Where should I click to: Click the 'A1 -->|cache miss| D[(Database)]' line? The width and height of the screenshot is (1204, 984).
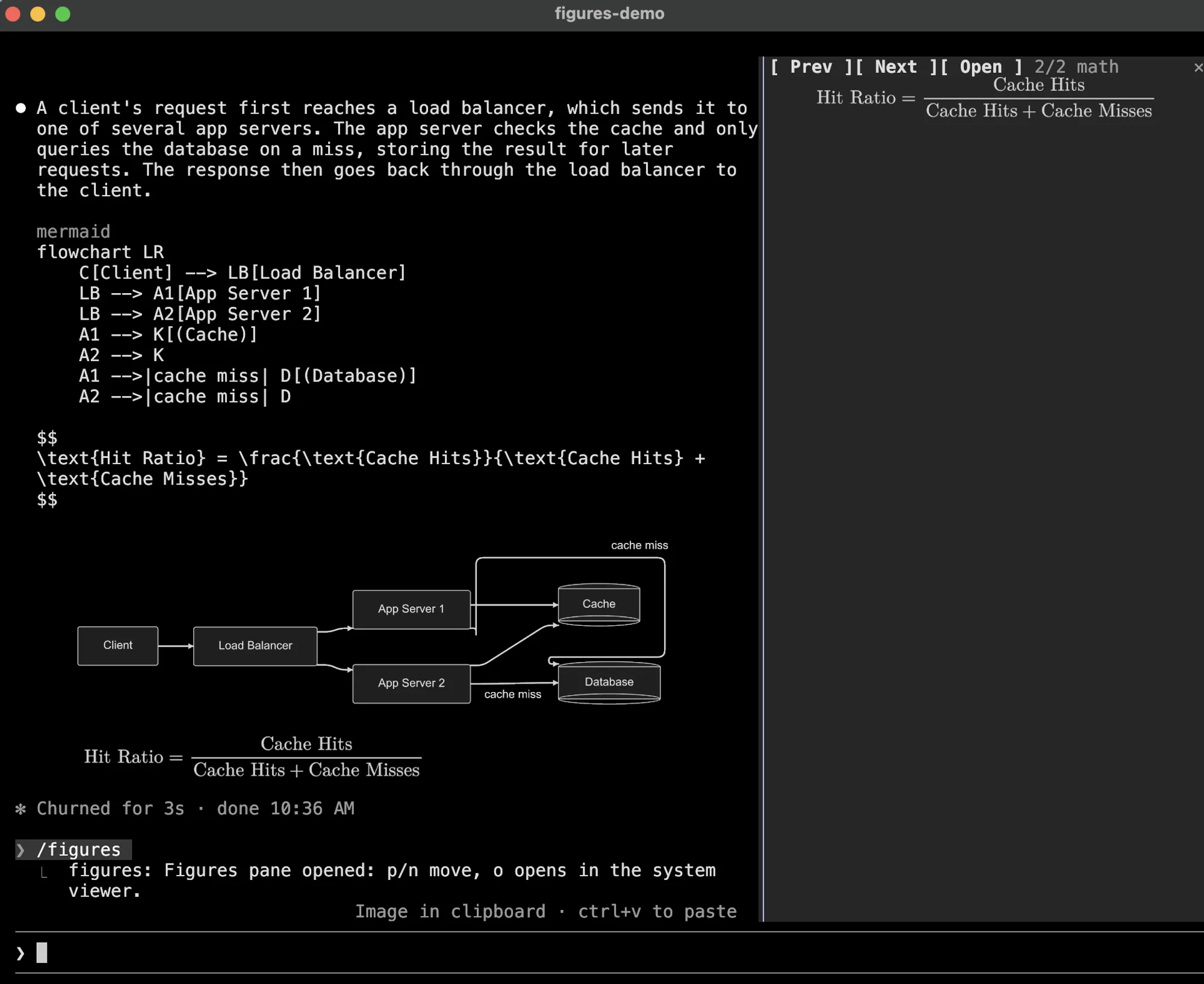(248, 376)
